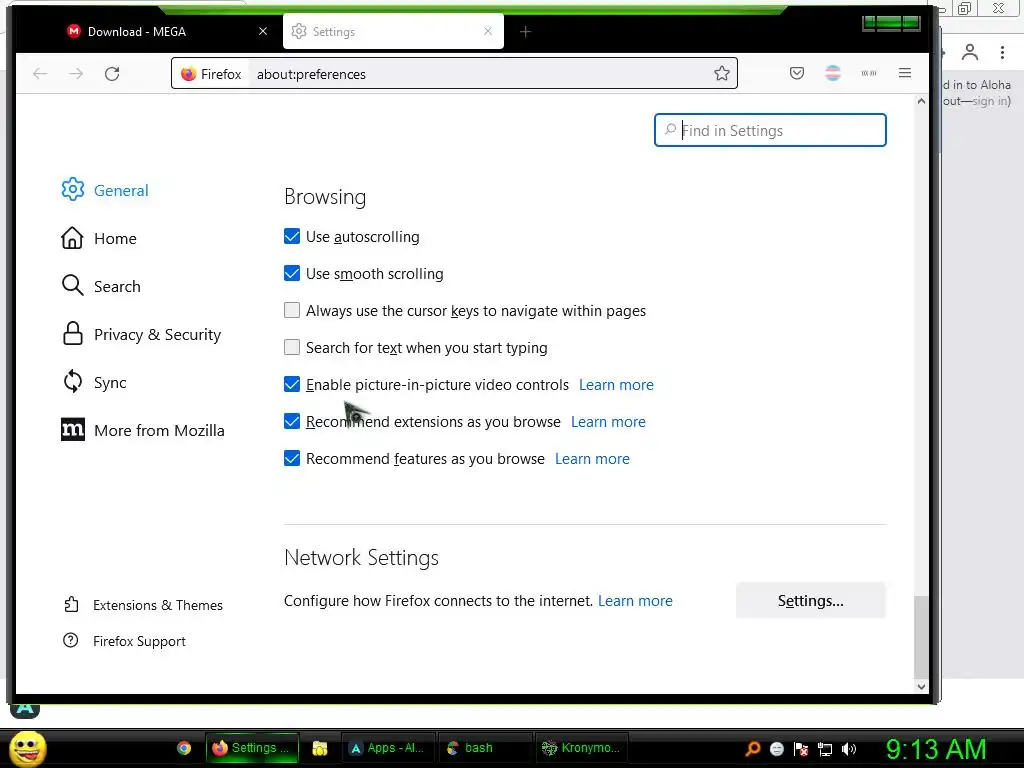
Task: Click settings page vertical scrollbar thumb
Action: [921, 637]
